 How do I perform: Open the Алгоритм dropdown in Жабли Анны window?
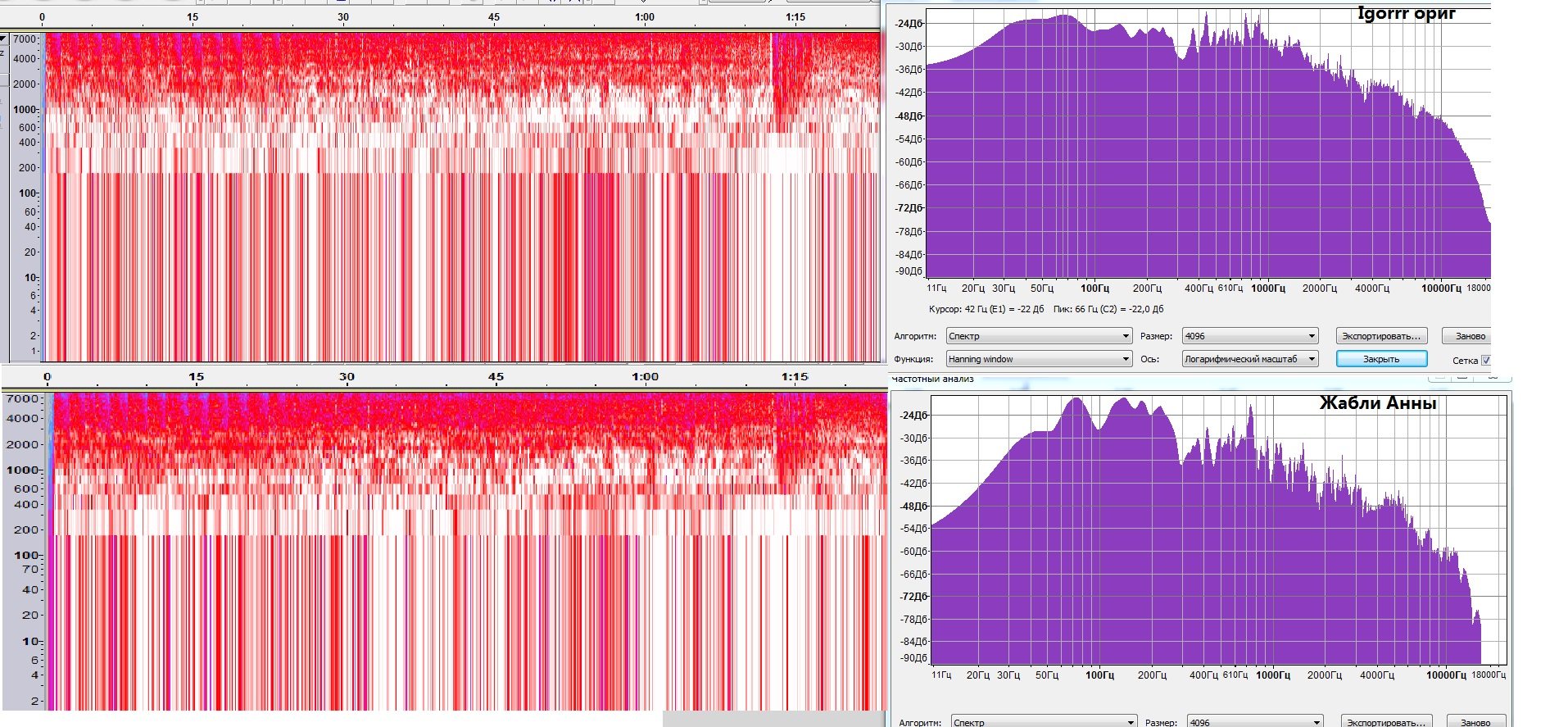pos(1044,722)
